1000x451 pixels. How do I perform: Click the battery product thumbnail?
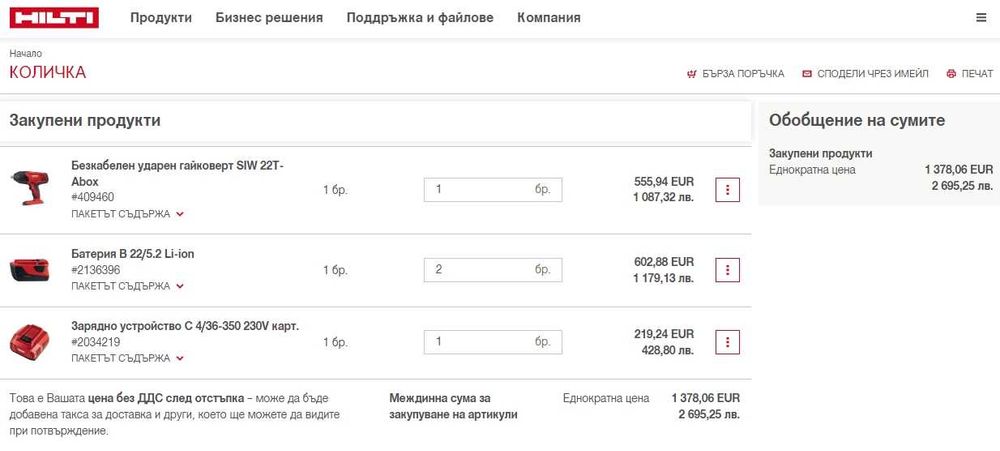(29, 270)
